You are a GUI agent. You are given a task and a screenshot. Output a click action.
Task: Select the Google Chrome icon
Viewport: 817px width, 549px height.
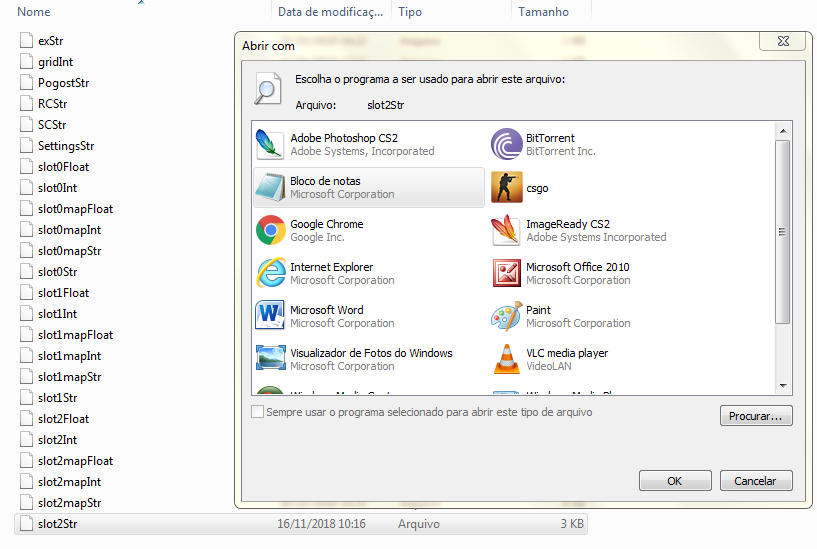[x=271, y=230]
